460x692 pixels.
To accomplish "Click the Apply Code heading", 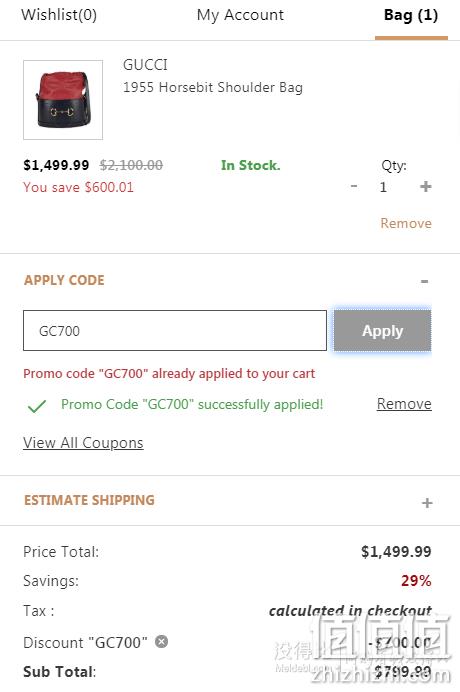I will [64, 280].
